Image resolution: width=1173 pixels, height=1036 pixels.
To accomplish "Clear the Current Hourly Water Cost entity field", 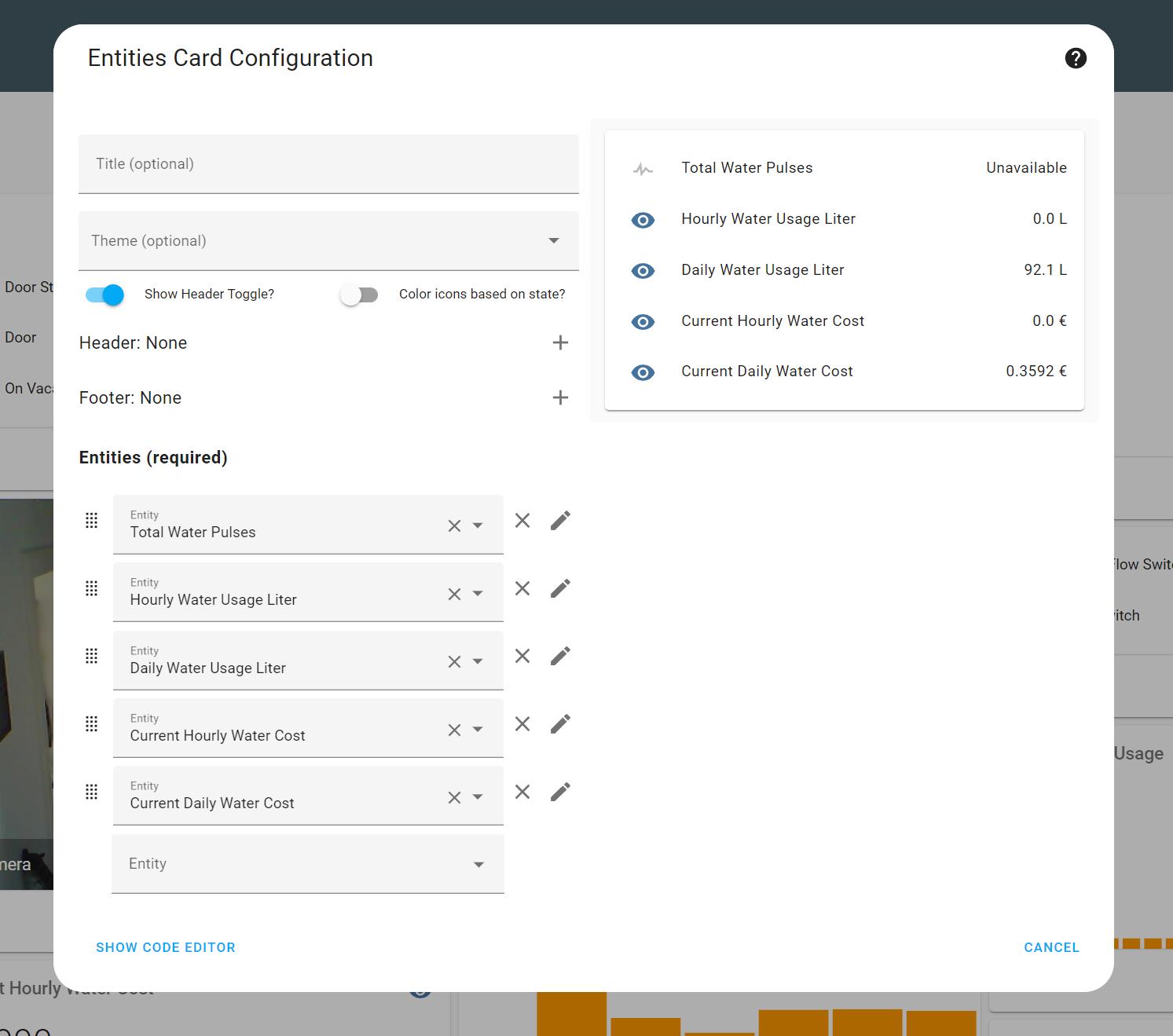I will (454, 730).
